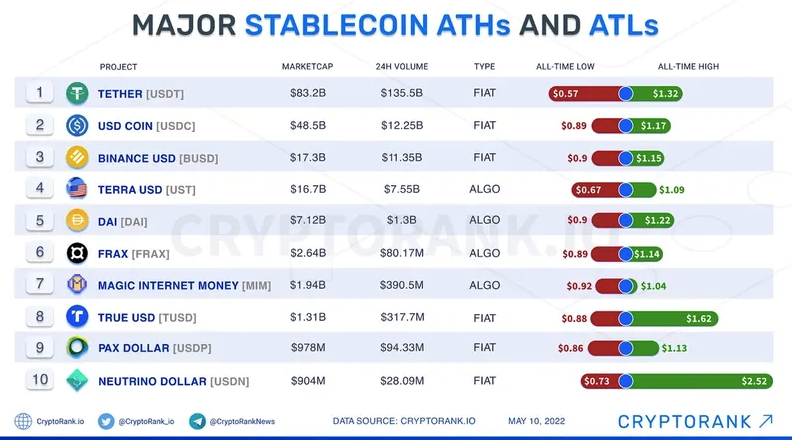792x440 pixels.
Task: Click the blue marker on Neutrino Dollar bar
Action: click(x=626, y=381)
